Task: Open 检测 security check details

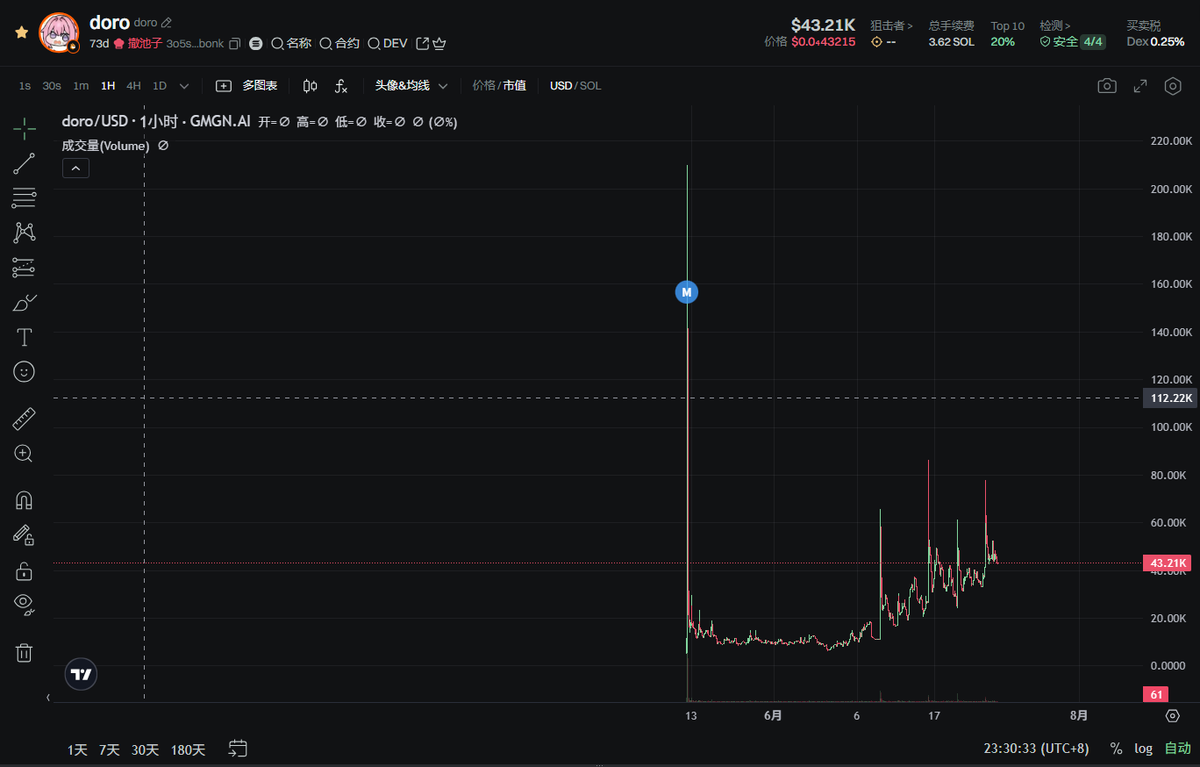Action: pyautogui.click(x=1055, y=26)
